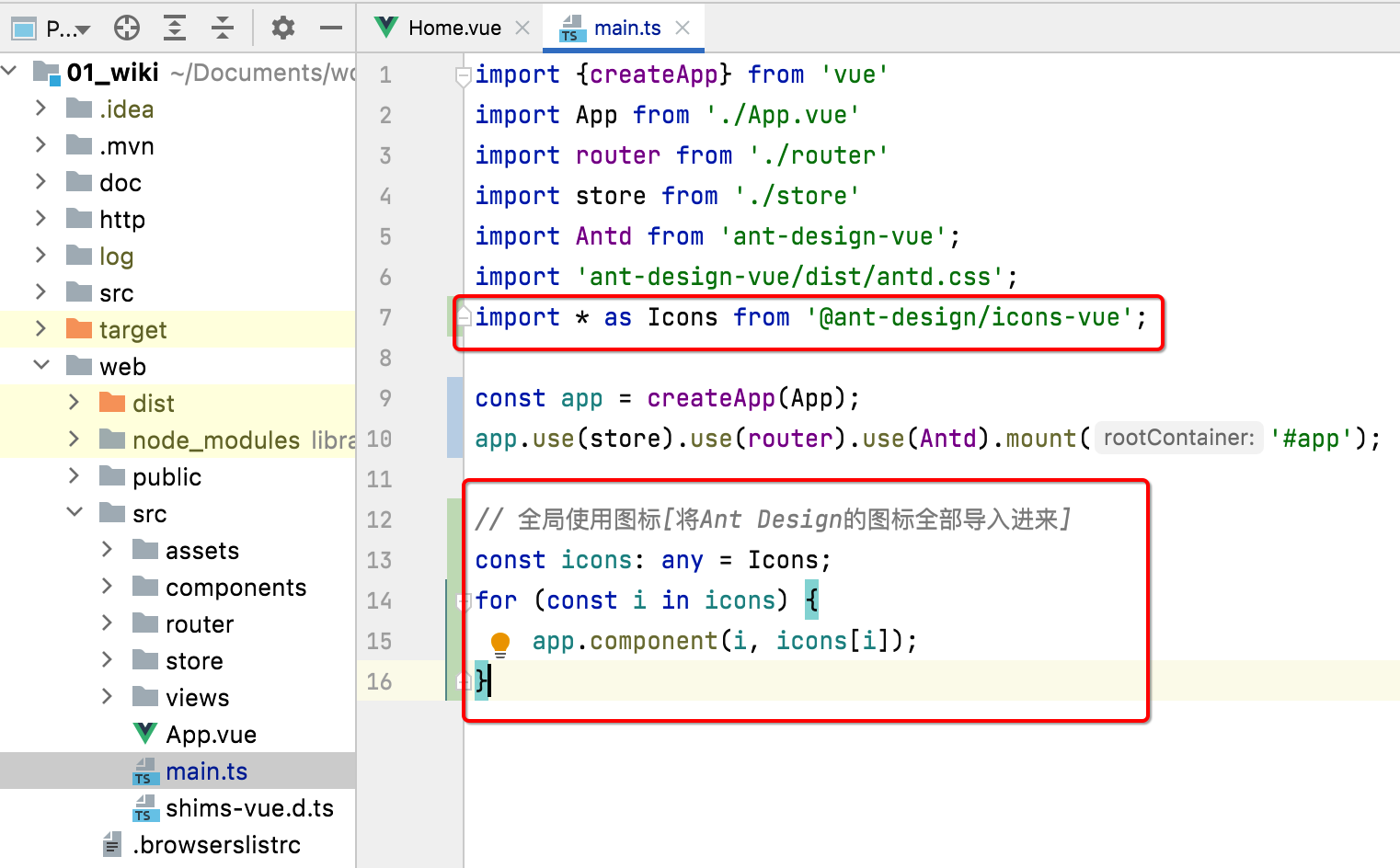Click the closing fold marker on line 16
This screenshot has height=868, width=1400.
[464, 680]
